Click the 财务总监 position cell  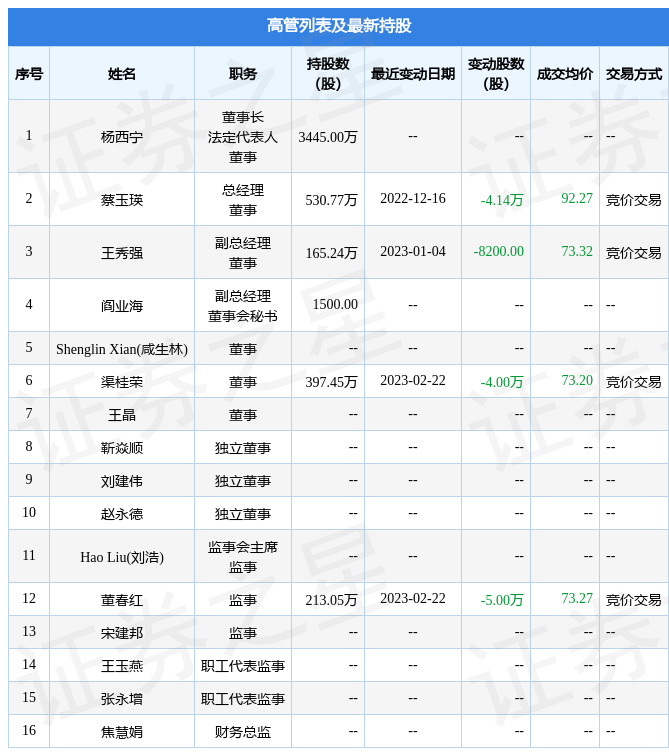coord(242,732)
